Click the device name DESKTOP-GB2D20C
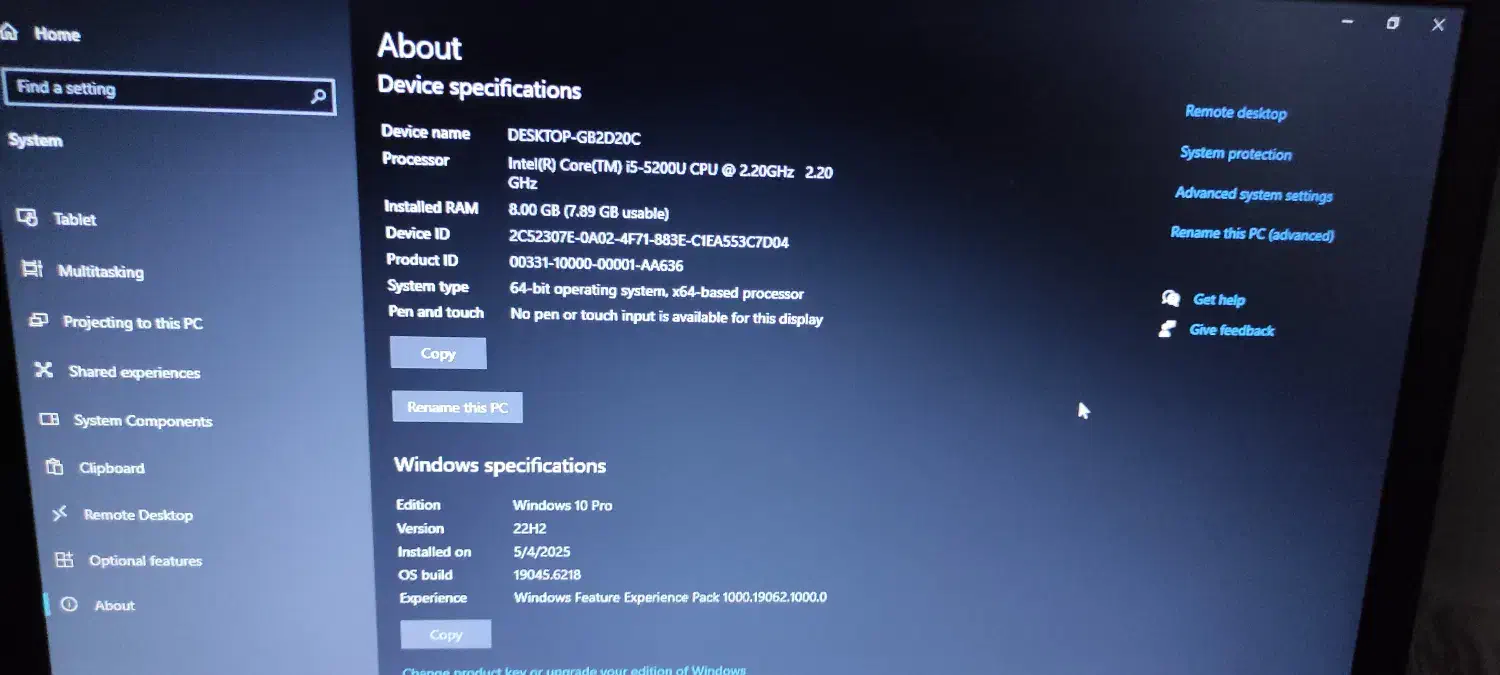The image size is (1500, 675). click(574, 138)
